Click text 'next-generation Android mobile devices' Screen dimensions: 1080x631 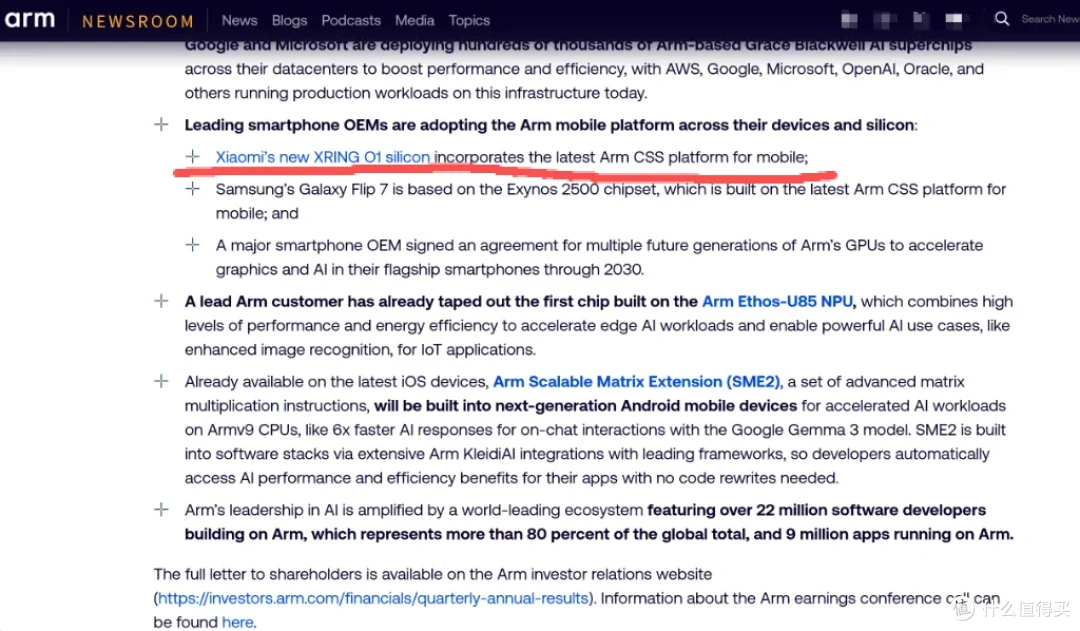646,406
